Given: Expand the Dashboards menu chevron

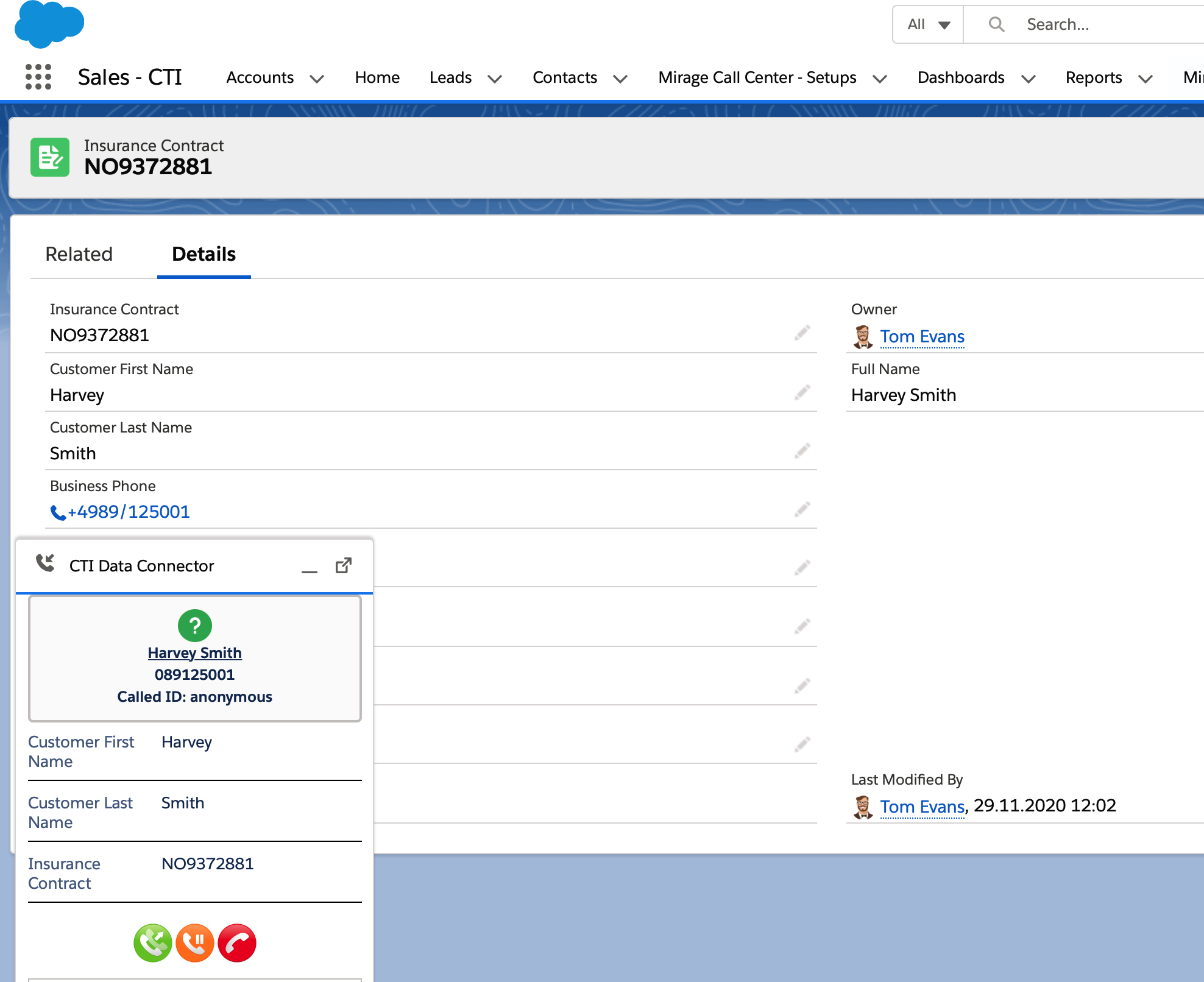Looking at the screenshot, I should point(1029,79).
